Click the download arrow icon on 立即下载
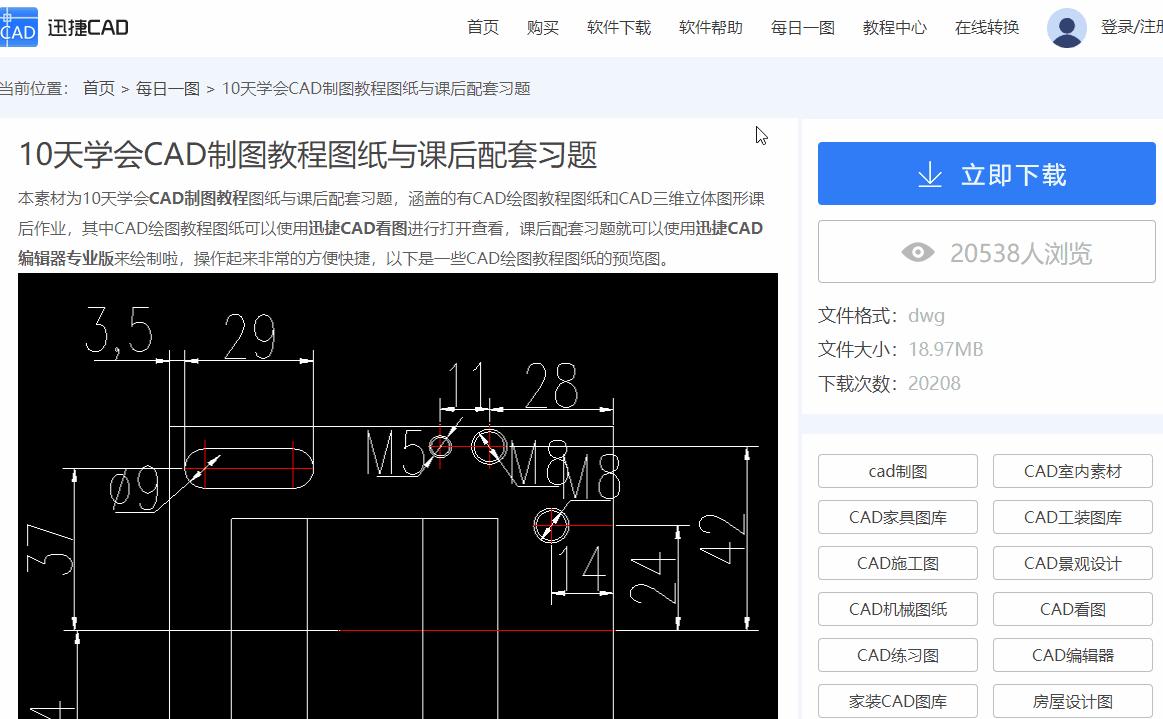Viewport: 1163px width, 719px height. click(932, 172)
